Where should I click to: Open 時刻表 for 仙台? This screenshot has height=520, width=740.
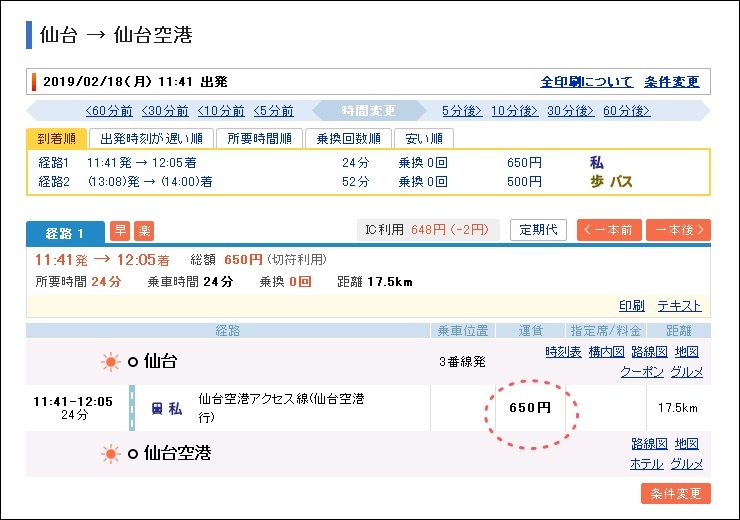pyautogui.click(x=563, y=352)
